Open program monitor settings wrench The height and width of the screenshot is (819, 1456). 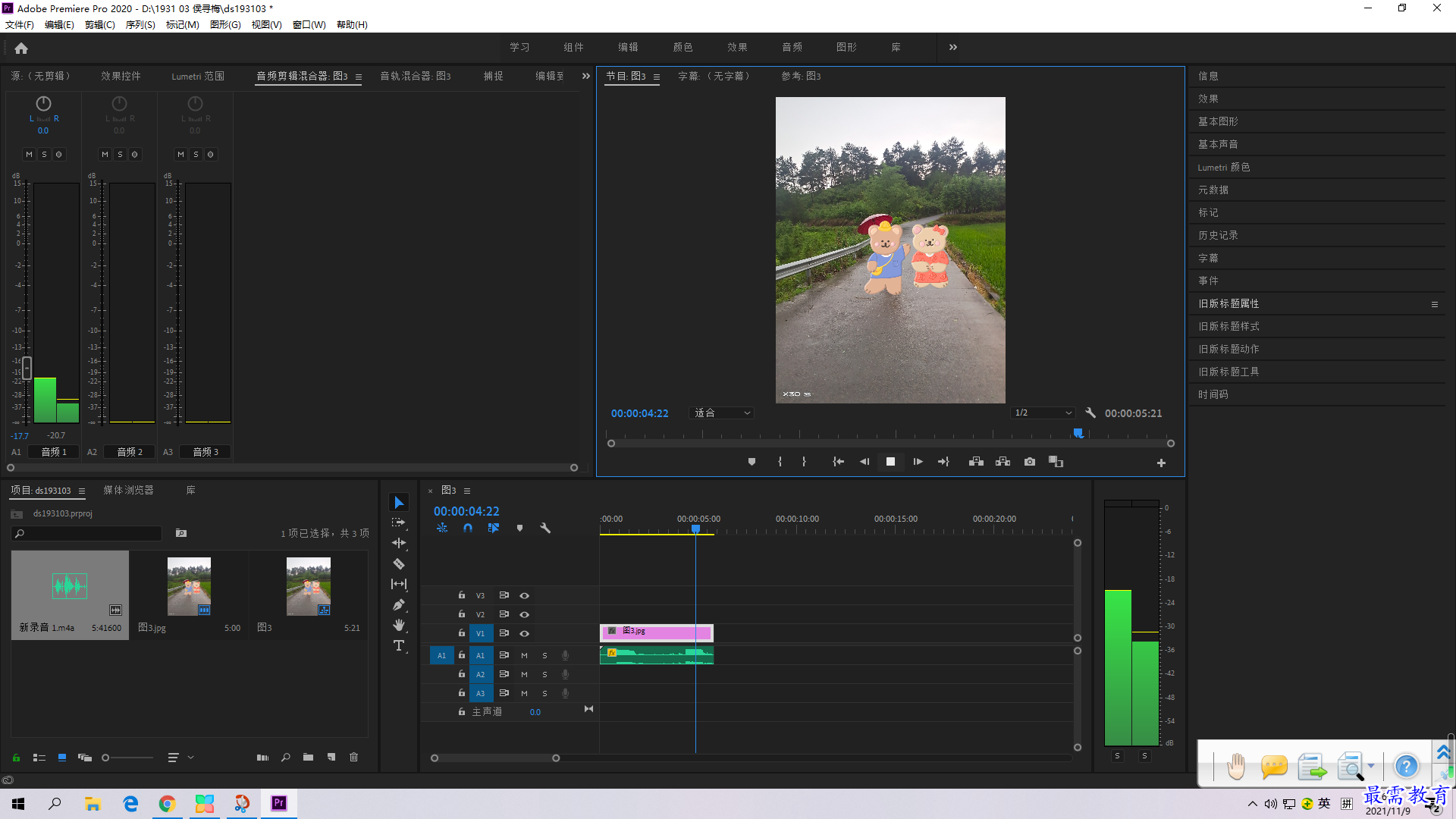[1090, 413]
